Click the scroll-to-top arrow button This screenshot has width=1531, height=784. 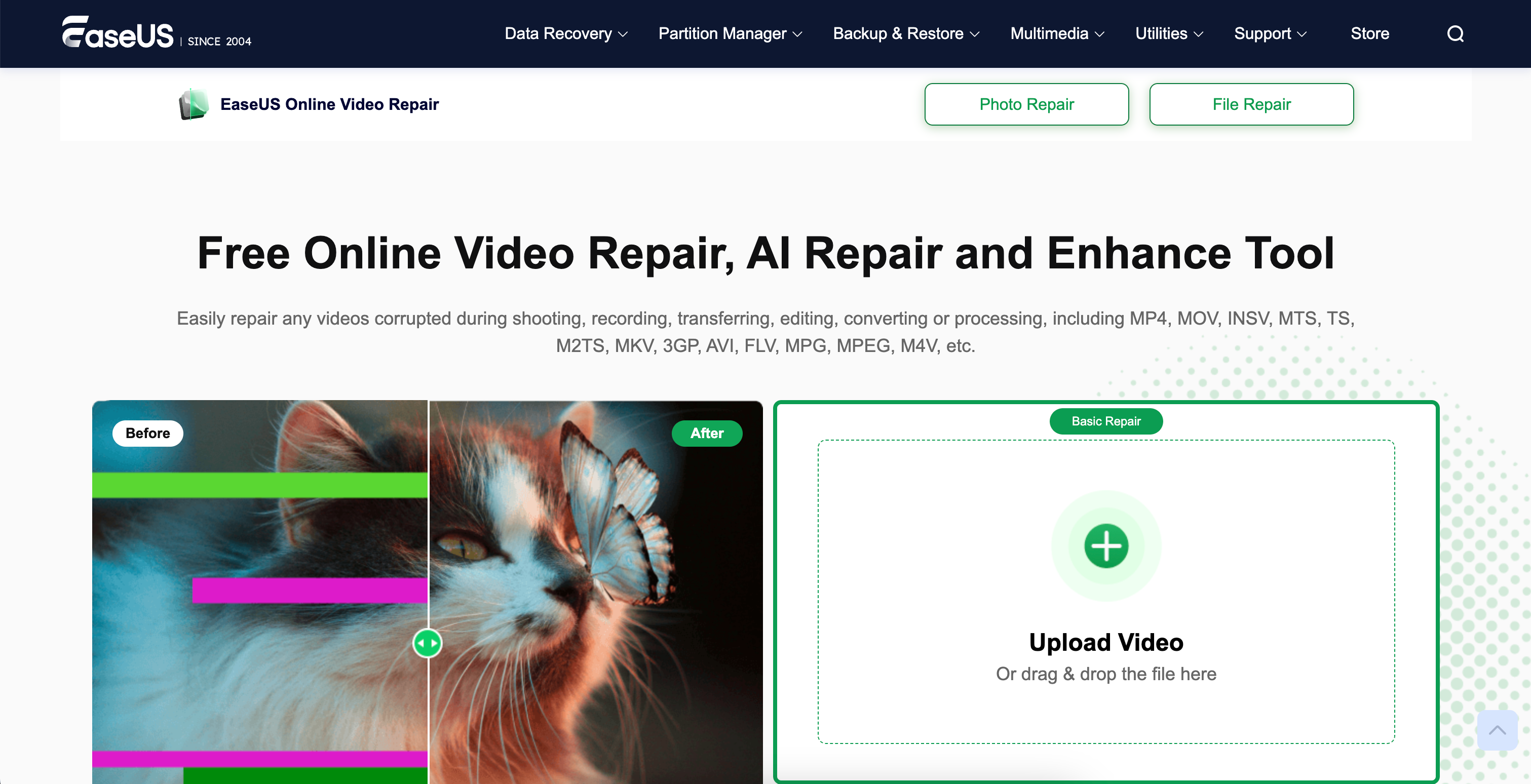coord(1497,730)
